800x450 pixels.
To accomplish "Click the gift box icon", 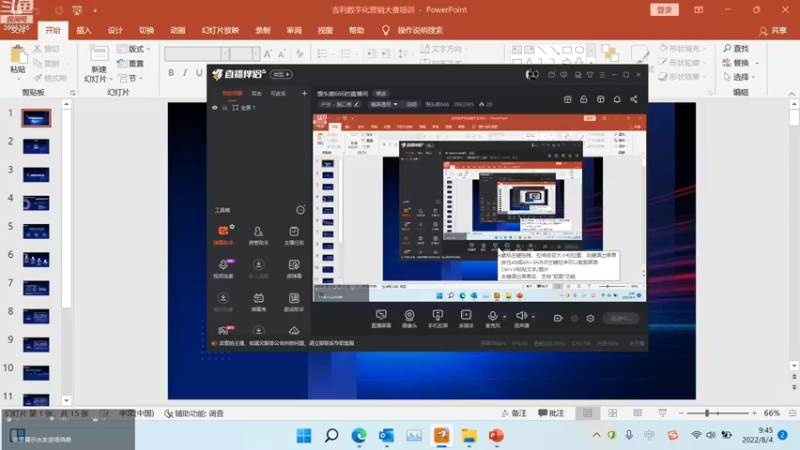I will coord(567,99).
